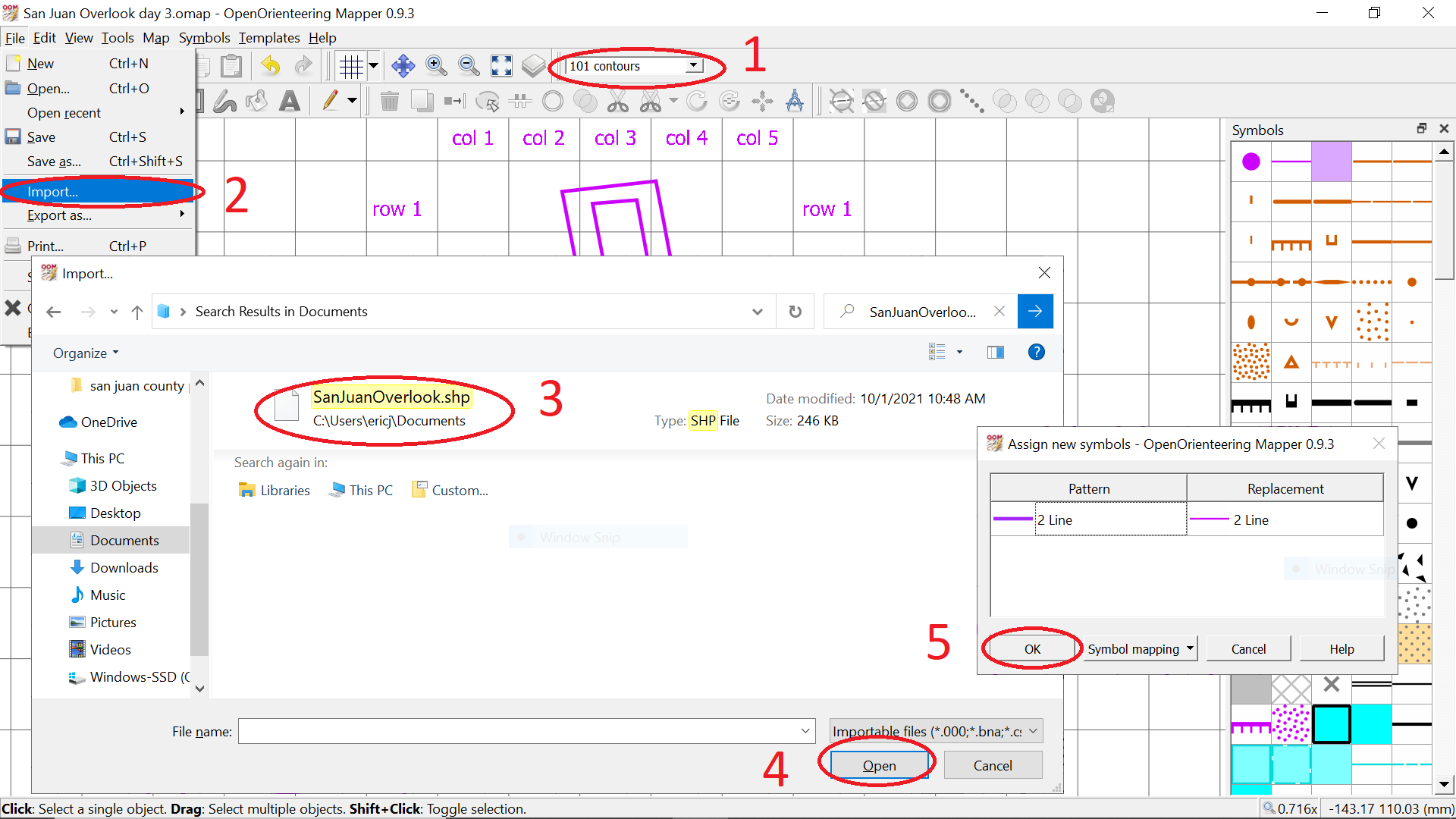Click the Undo arrow icon
Image resolution: width=1456 pixels, height=819 pixels.
[271, 67]
